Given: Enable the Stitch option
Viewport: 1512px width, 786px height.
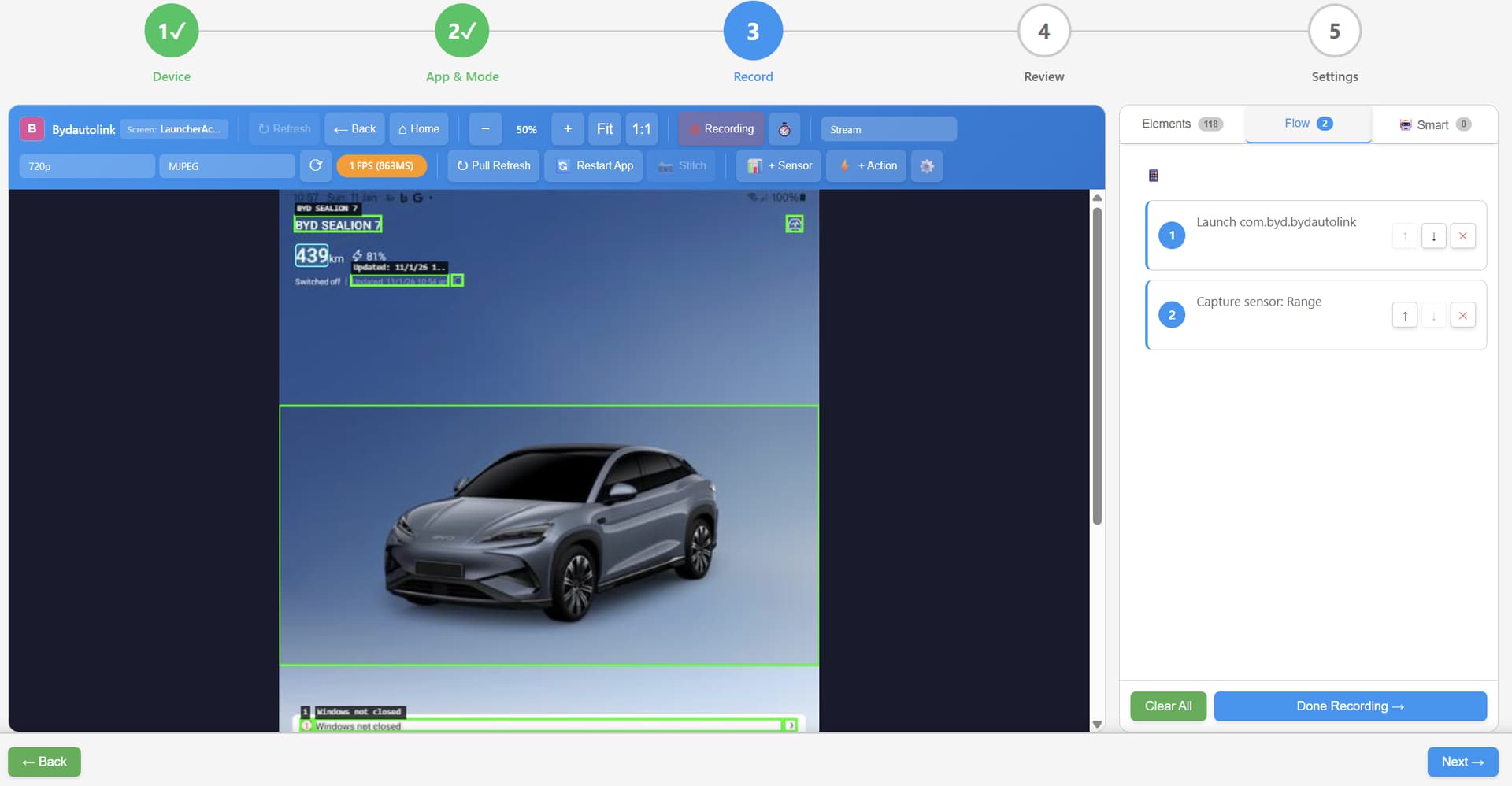Looking at the screenshot, I should 682,166.
